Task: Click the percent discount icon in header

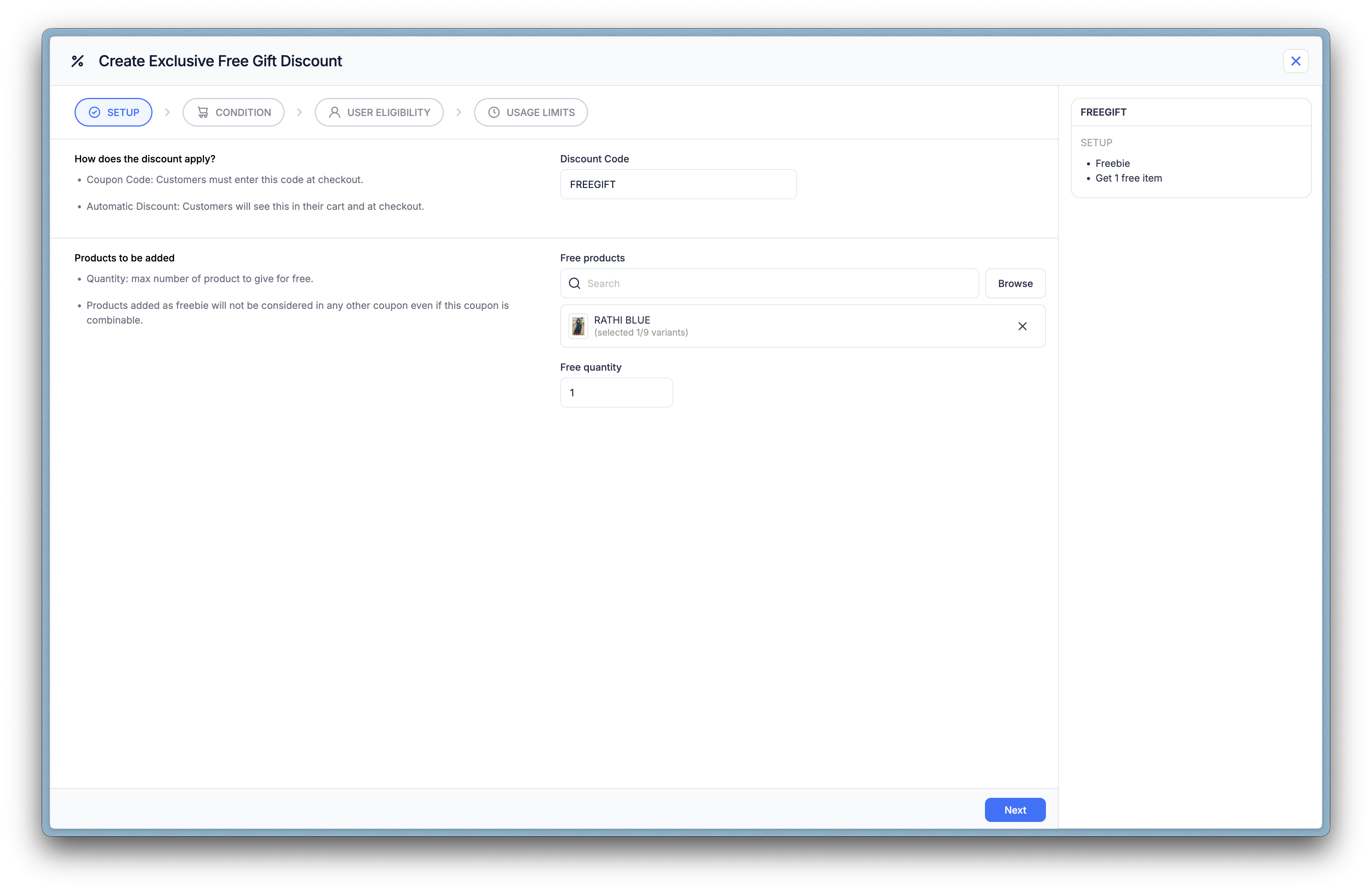Action: click(x=77, y=61)
